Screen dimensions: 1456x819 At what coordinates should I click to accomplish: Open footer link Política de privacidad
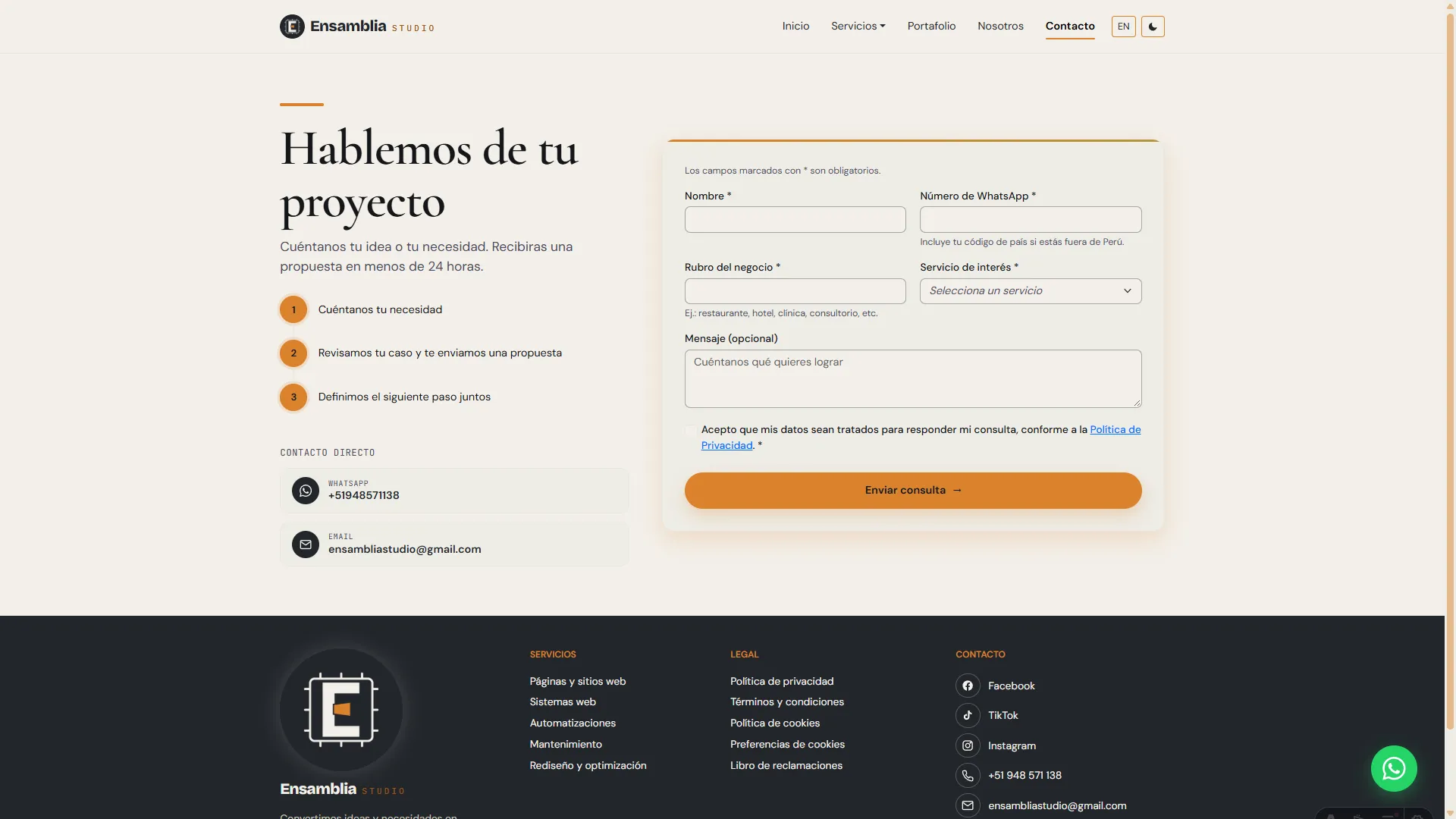click(782, 681)
